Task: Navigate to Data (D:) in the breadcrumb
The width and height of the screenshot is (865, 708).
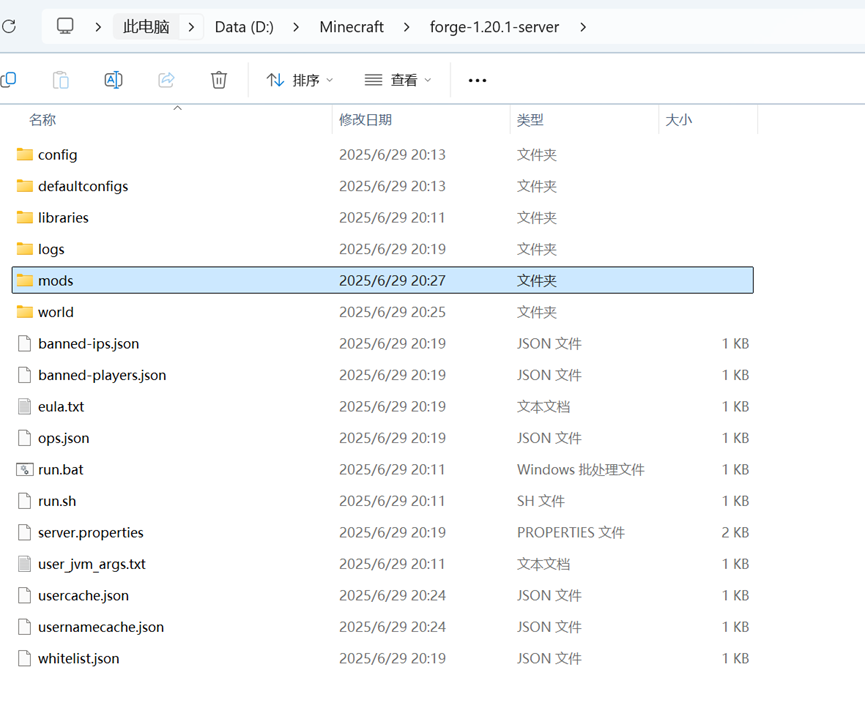Action: (x=244, y=26)
